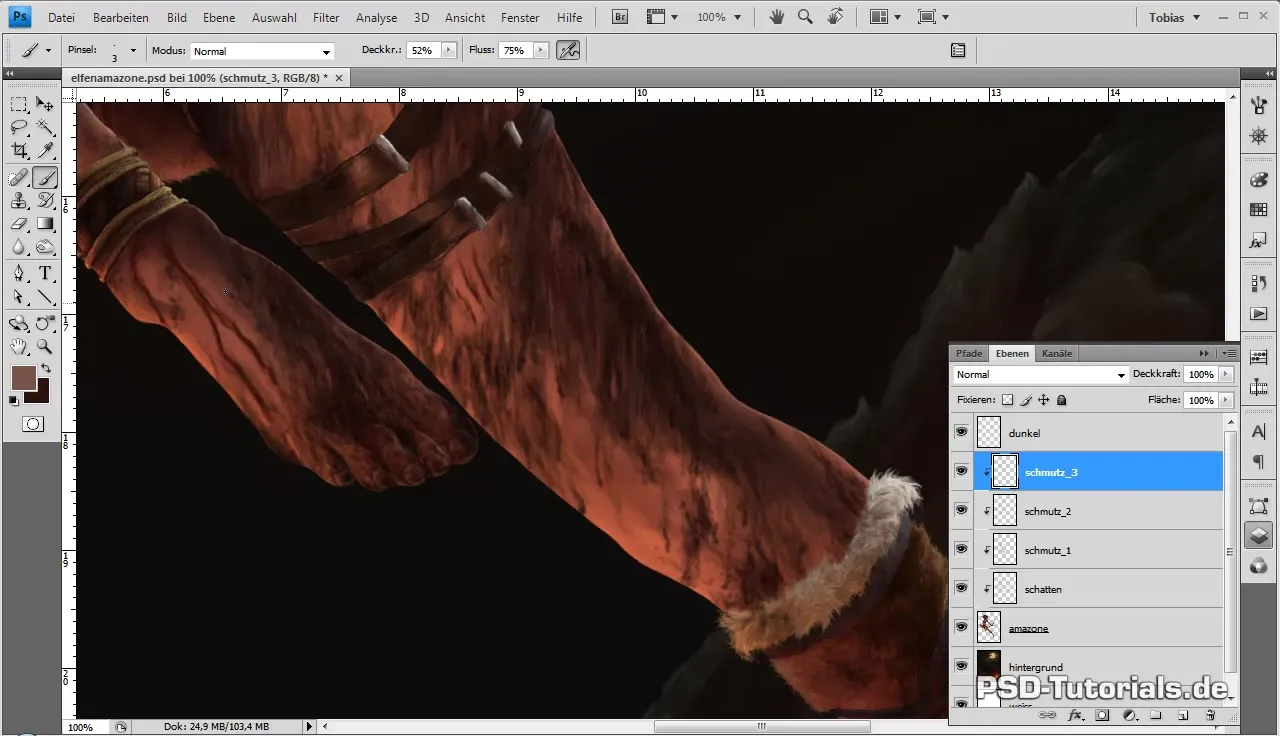This screenshot has height=736, width=1280.
Task: Select the Eyedropper tool
Action: point(45,151)
